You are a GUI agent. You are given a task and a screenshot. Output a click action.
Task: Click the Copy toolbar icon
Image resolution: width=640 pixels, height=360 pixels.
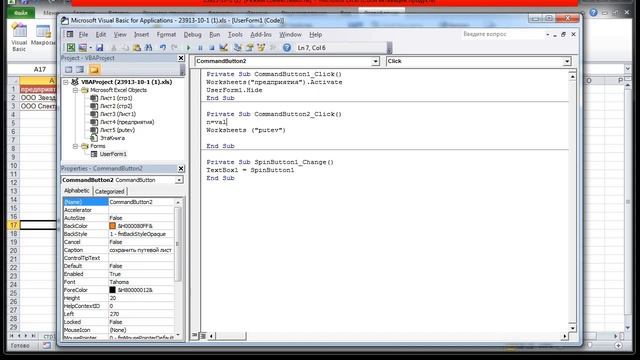tap(125, 48)
